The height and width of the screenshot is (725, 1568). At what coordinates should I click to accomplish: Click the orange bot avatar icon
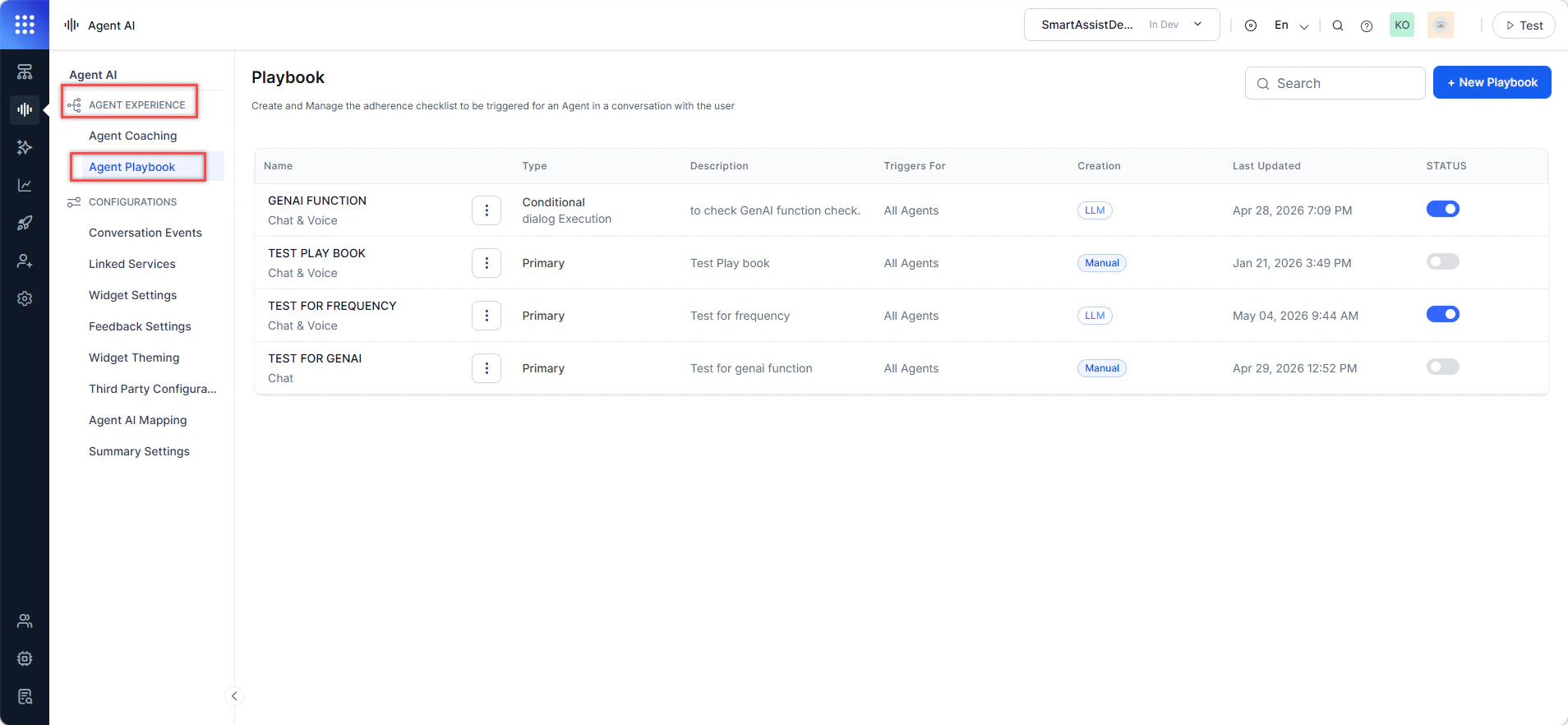pos(1441,25)
